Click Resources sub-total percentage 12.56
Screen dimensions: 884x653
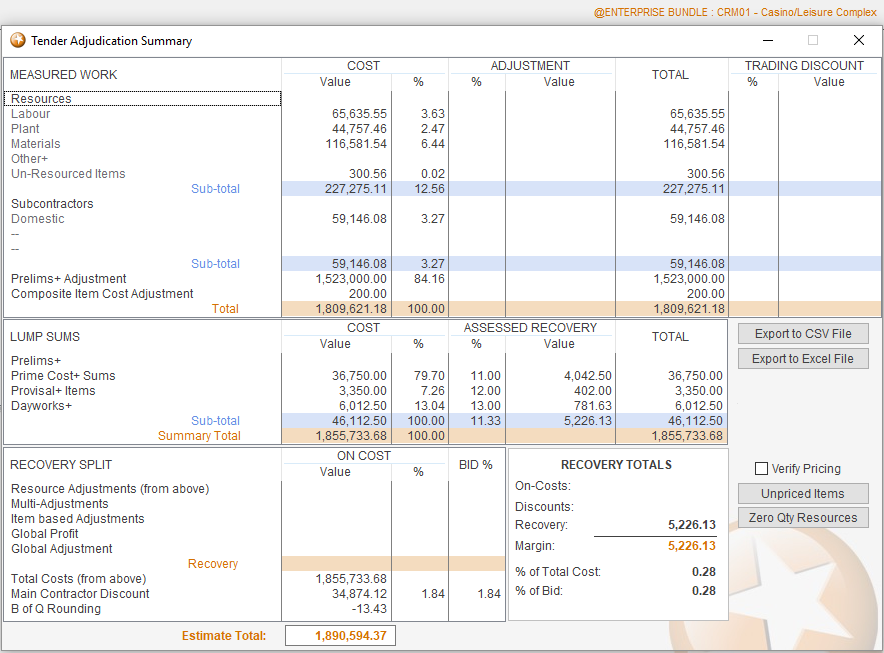[430, 189]
